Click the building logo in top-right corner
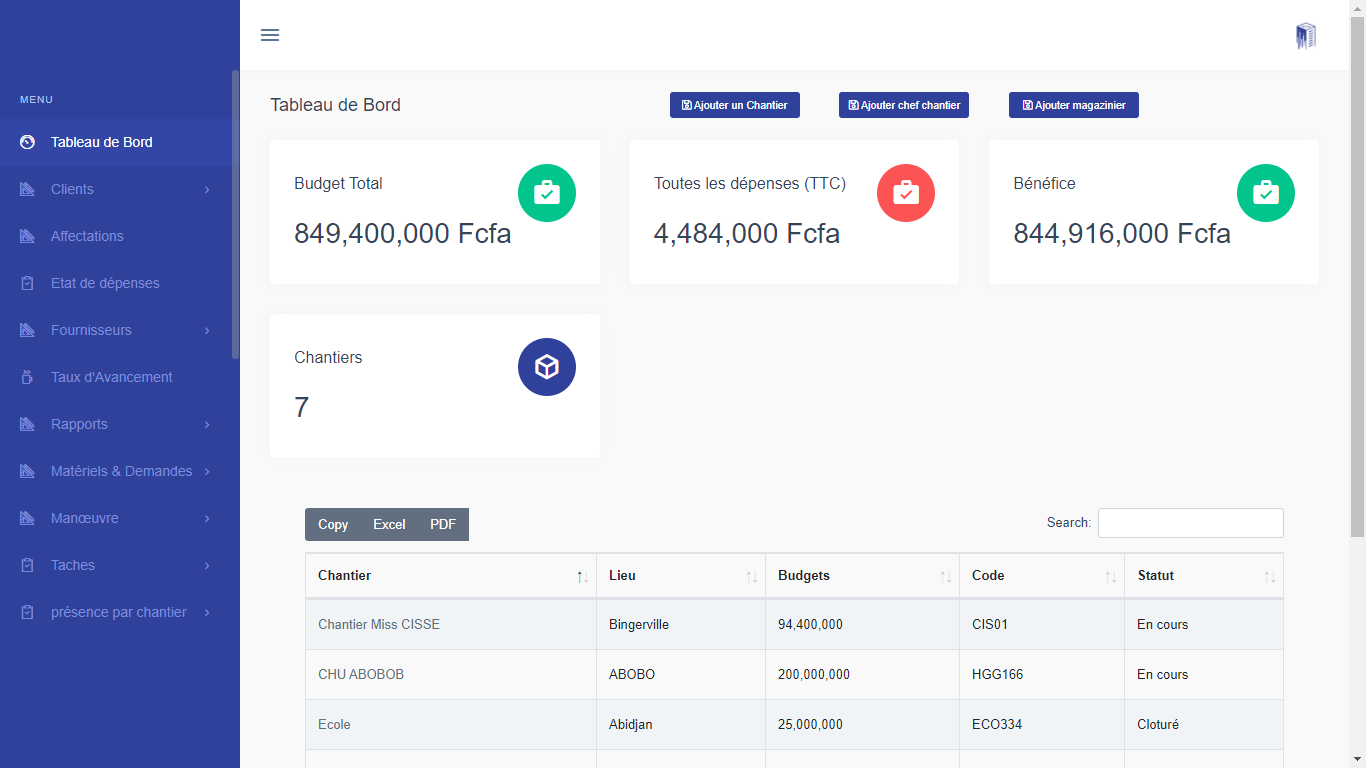The image size is (1366, 768). pos(1305,36)
